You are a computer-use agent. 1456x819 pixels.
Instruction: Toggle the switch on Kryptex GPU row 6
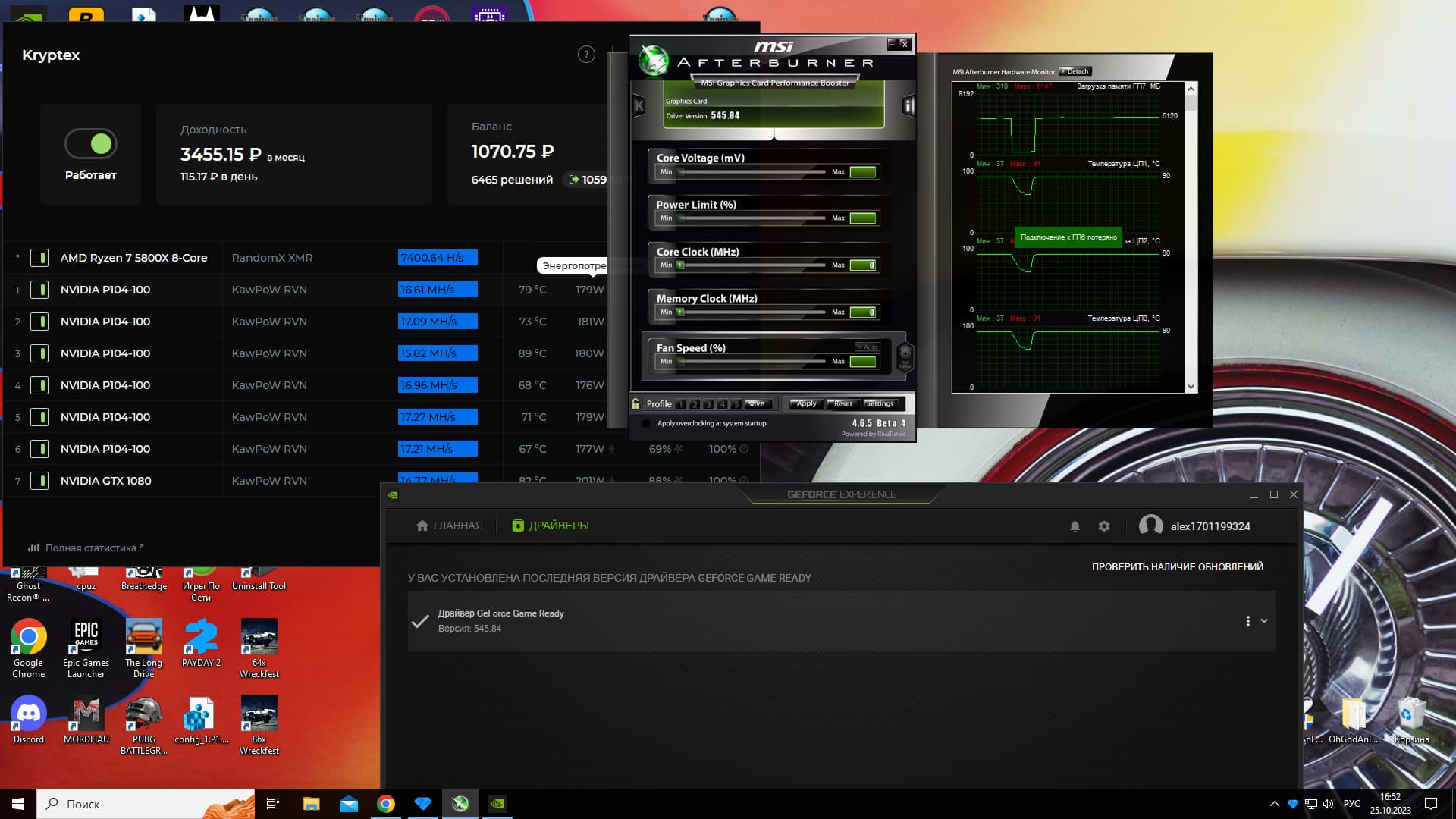[39, 449]
